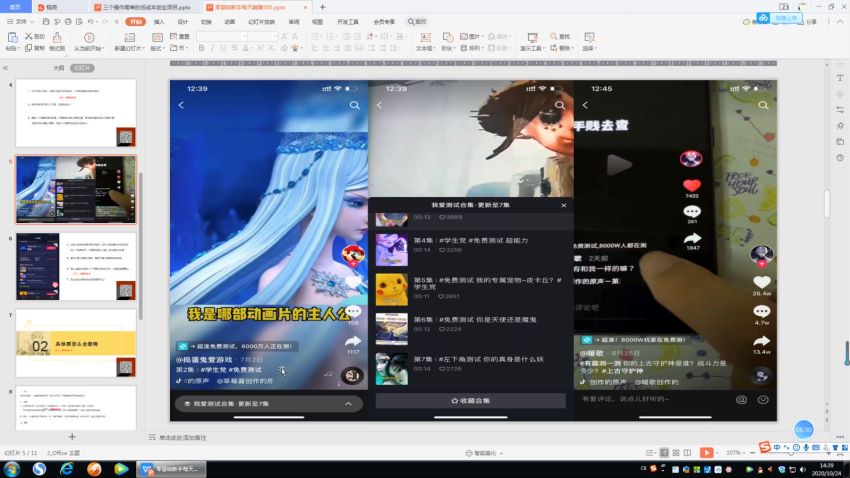Click the Text Box icon
The width and height of the screenshot is (850, 478).
(x=426, y=37)
